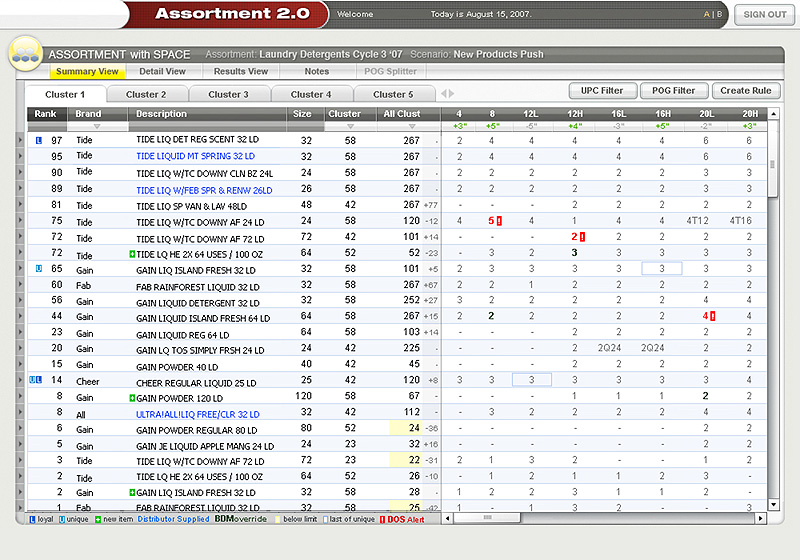Expand the row for GAIN POWDER 40 LD
Image resolution: width=800 pixels, height=560 pixels.
coord(20,364)
